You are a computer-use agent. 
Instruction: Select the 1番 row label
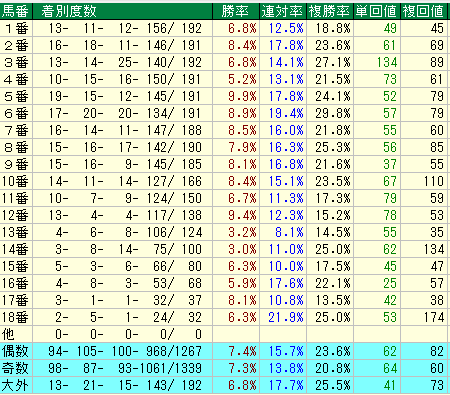16,28
